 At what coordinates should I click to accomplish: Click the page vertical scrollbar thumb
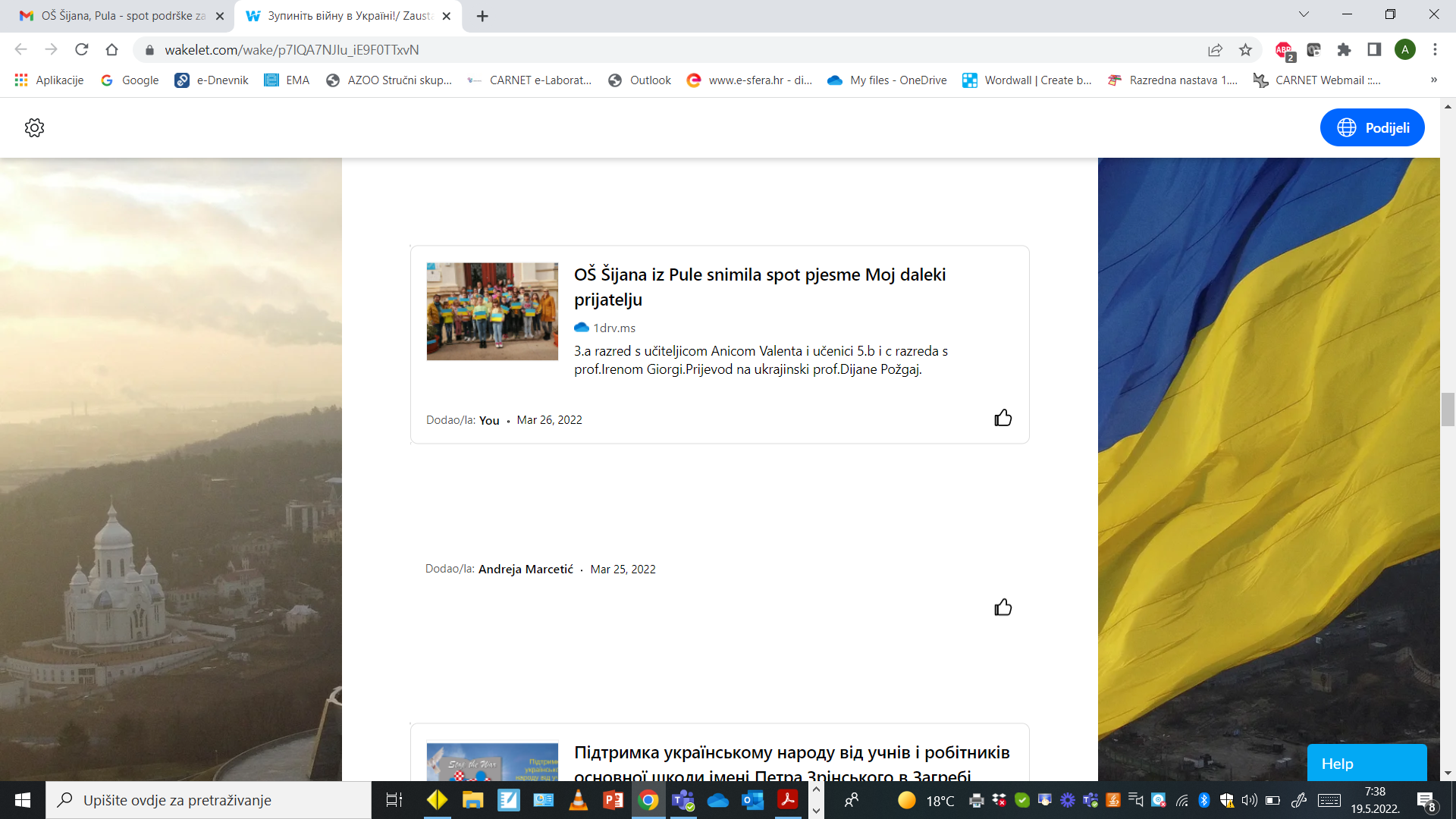(x=1448, y=409)
